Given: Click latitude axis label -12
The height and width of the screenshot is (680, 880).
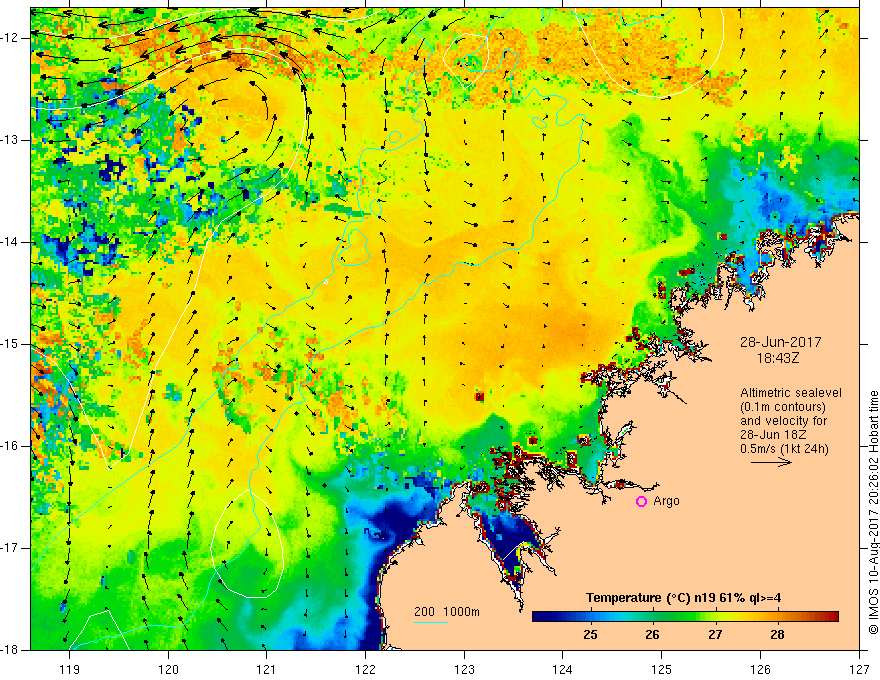Looking at the screenshot, I should [10, 38].
